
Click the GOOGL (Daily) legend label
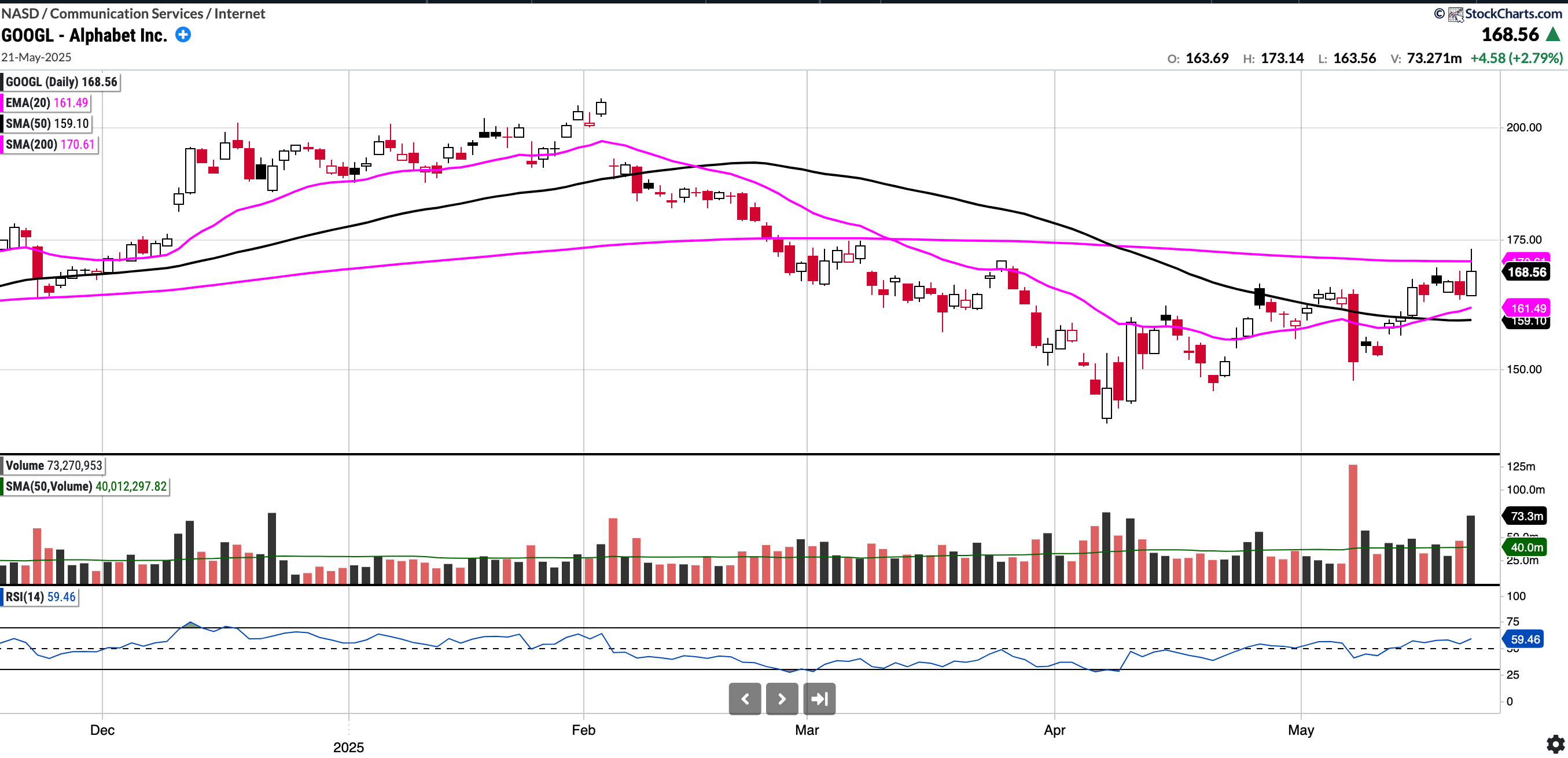tap(61, 82)
